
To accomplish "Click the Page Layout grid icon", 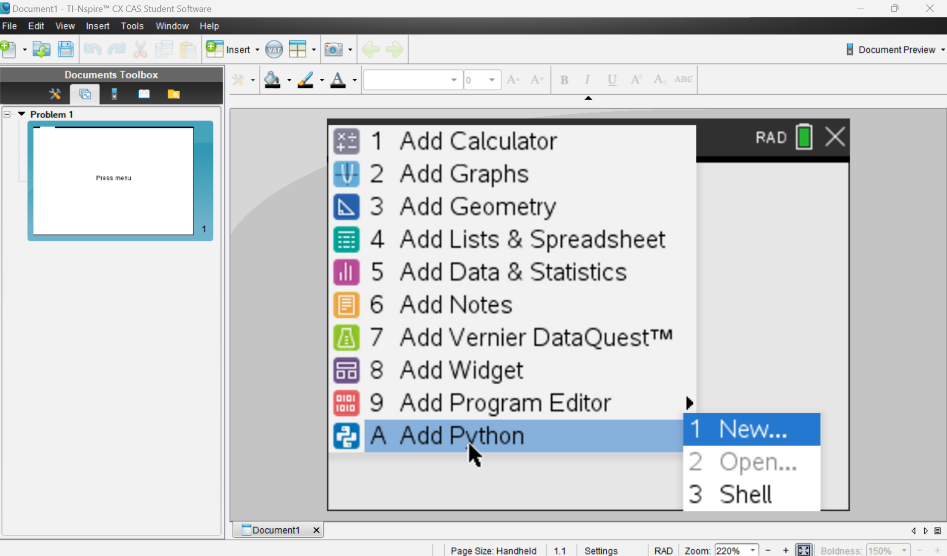I will (297, 50).
